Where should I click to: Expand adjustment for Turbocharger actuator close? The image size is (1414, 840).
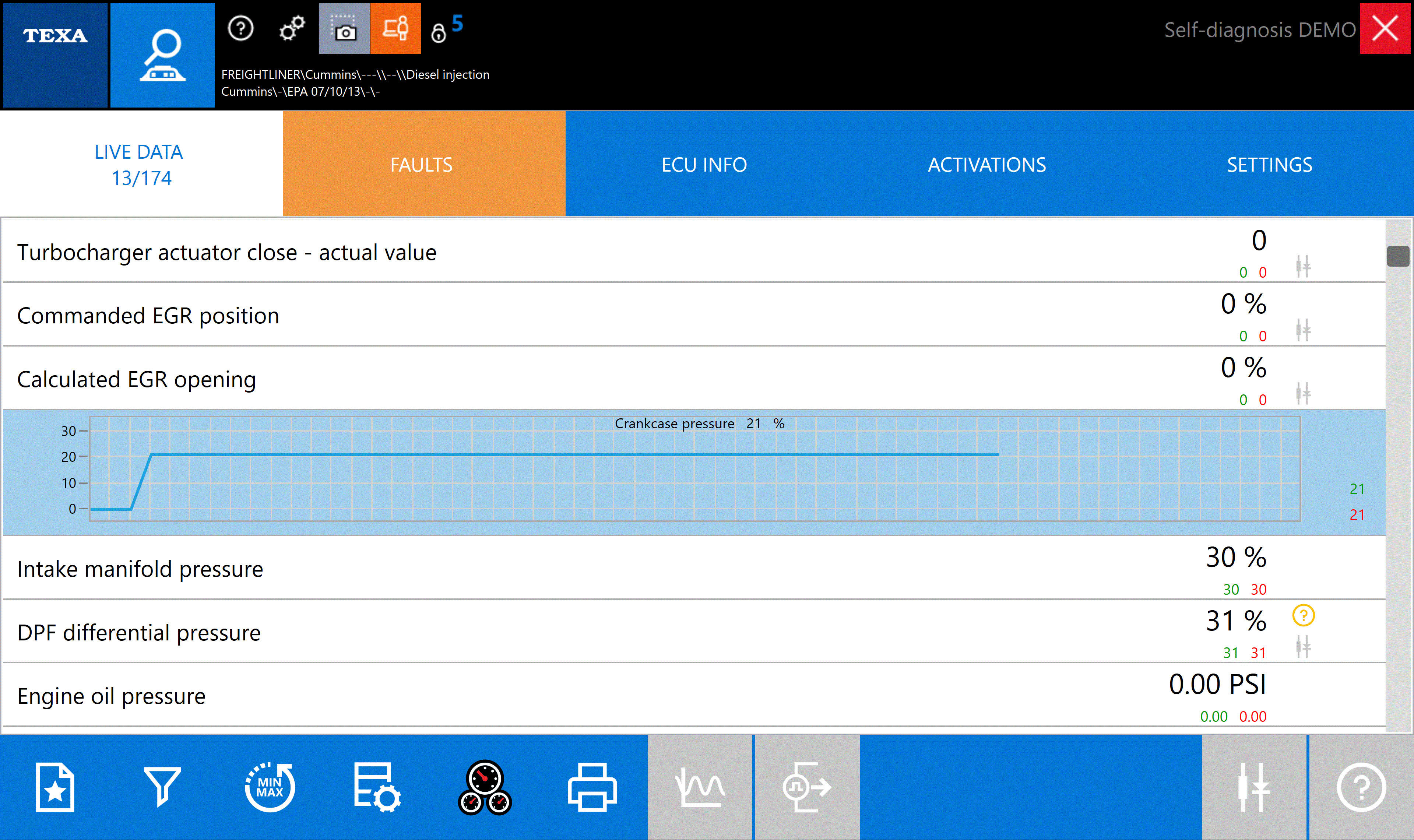[1303, 266]
